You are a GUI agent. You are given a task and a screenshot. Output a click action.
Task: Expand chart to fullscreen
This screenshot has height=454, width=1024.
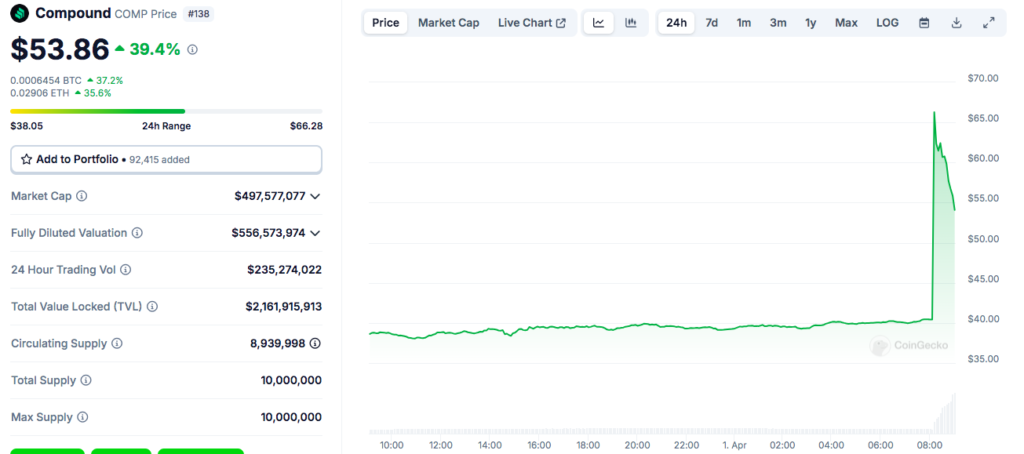tap(989, 23)
